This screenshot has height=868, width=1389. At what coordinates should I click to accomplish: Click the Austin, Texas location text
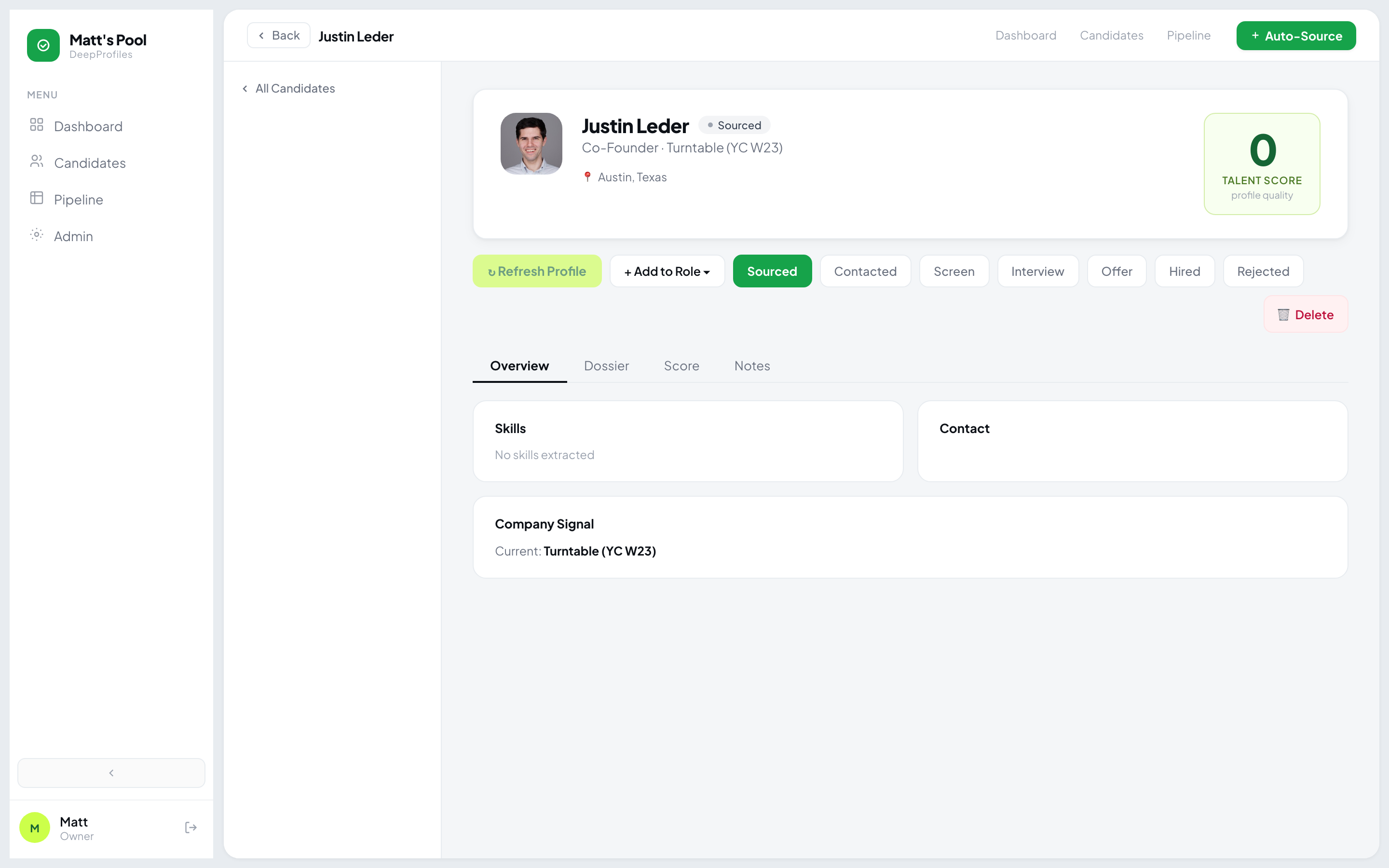point(632,177)
